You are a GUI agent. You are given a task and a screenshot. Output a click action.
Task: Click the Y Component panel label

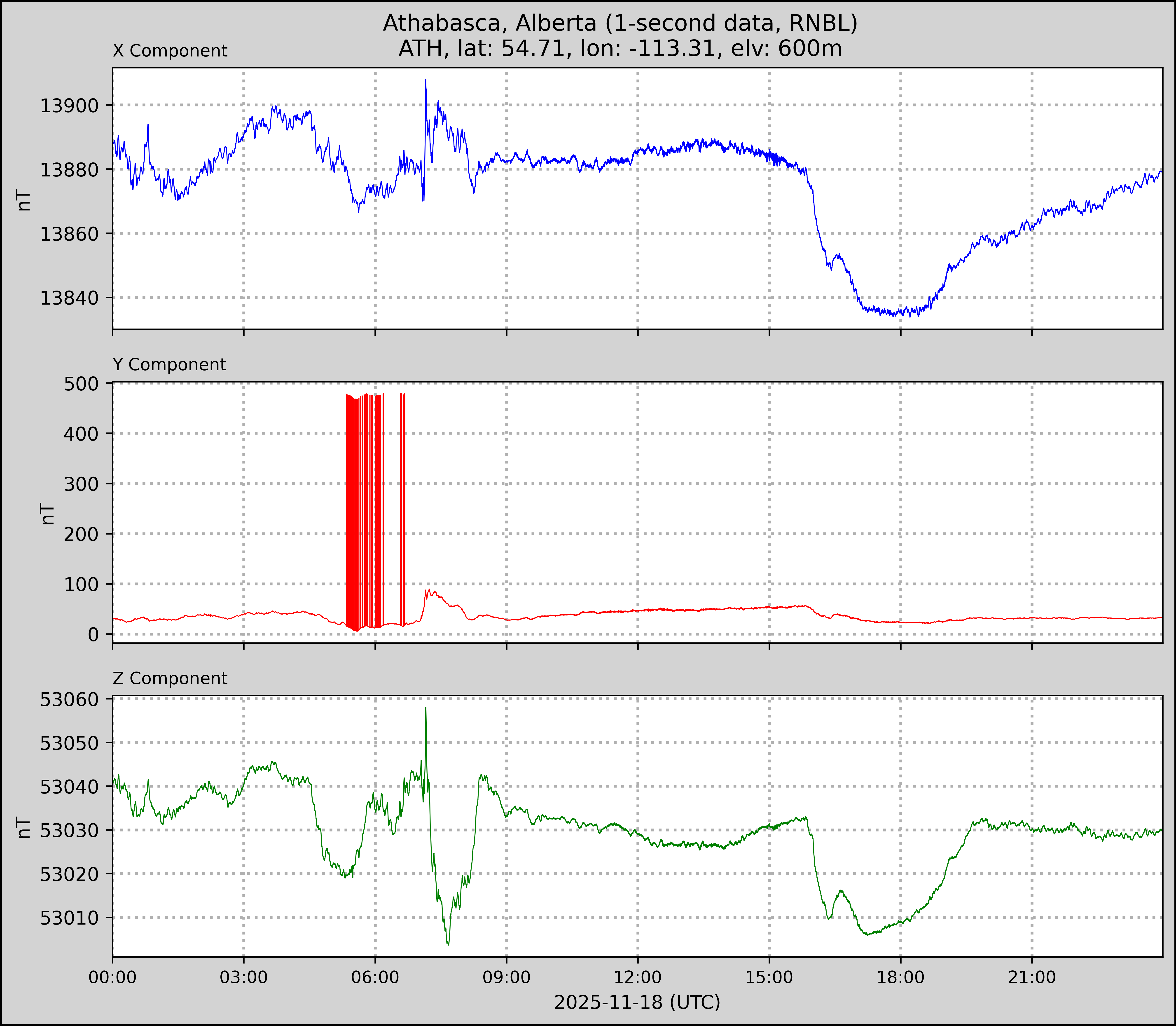click(x=169, y=365)
